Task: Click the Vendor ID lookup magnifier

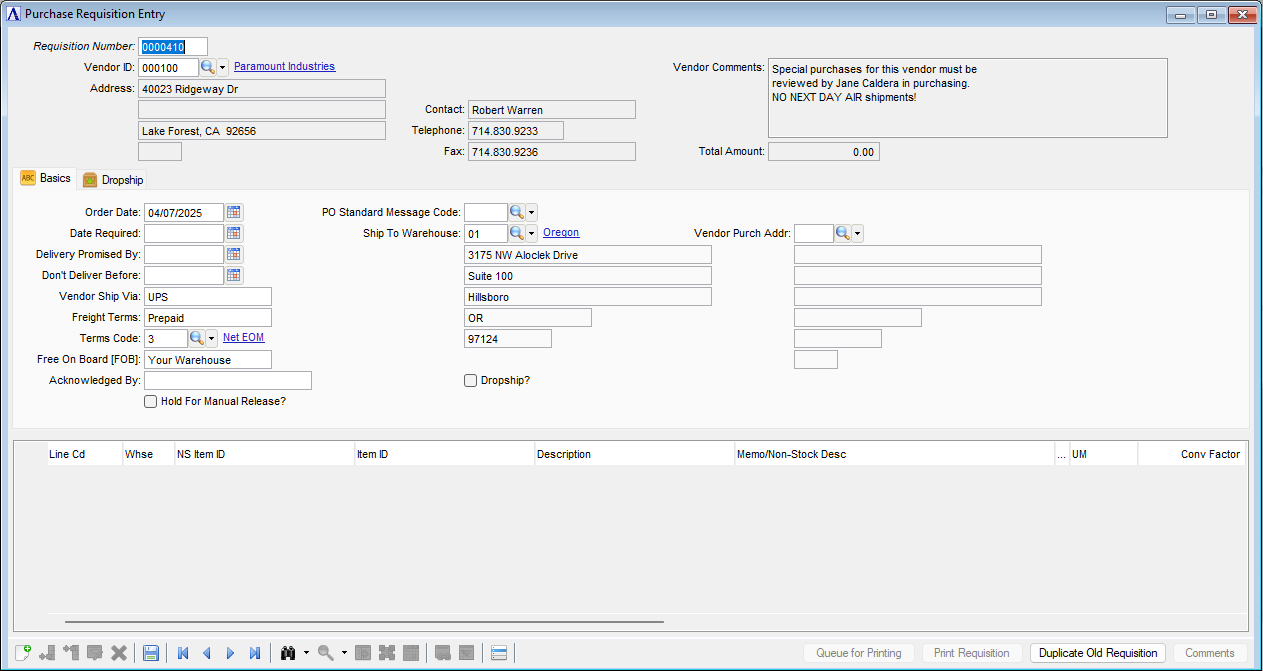Action: point(208,67)
